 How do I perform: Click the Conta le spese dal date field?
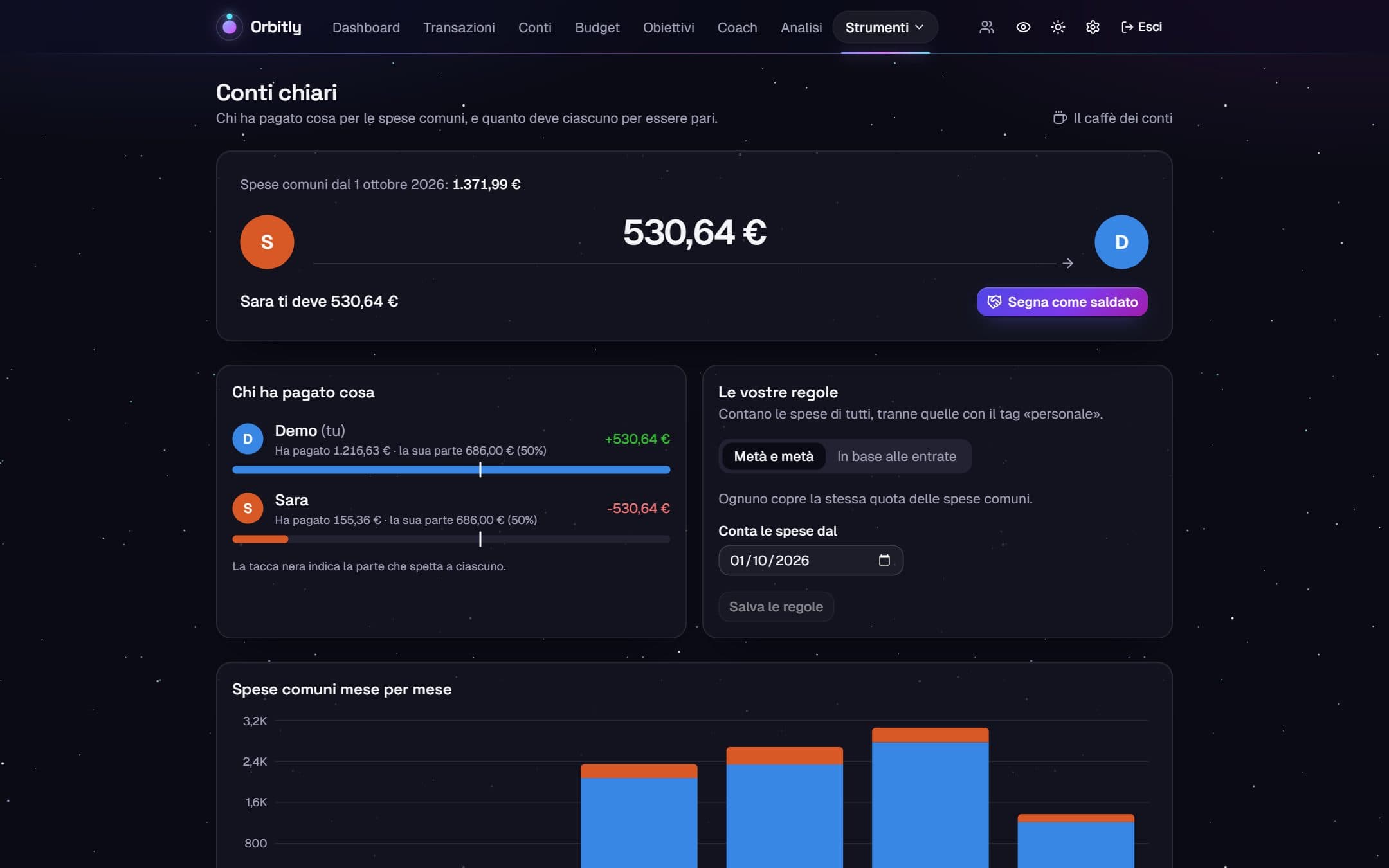(810, 560)
